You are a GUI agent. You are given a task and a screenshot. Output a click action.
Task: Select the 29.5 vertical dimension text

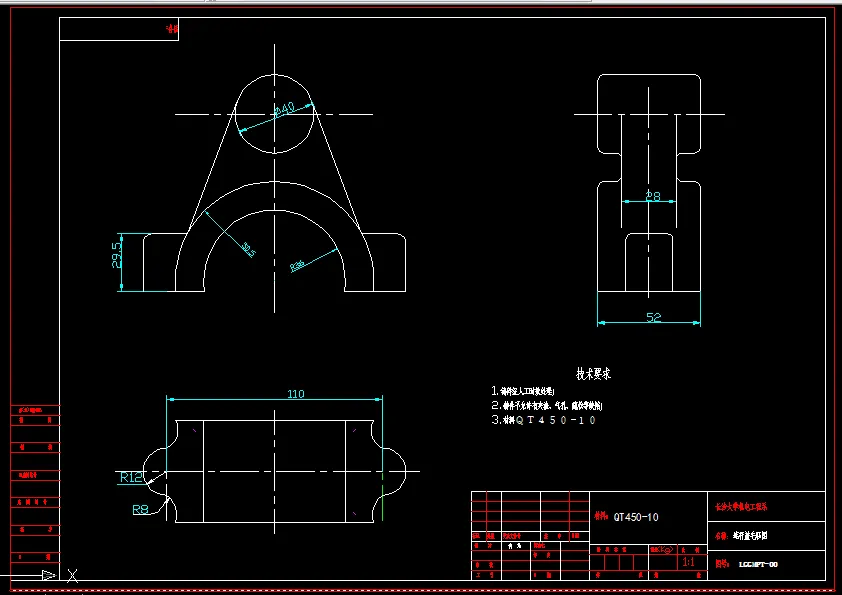click(117, 255)
